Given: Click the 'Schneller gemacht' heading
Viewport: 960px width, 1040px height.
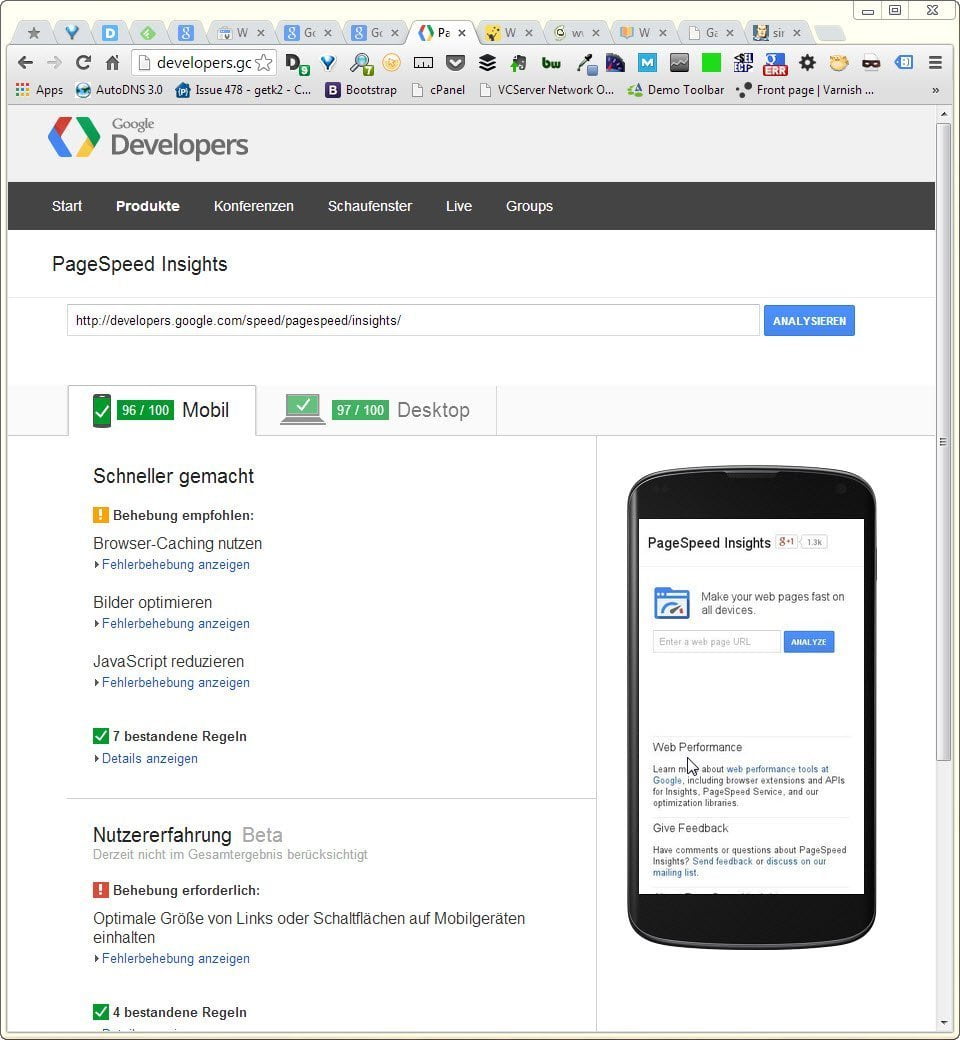Looking at the screenshot, I should (174, 476).
